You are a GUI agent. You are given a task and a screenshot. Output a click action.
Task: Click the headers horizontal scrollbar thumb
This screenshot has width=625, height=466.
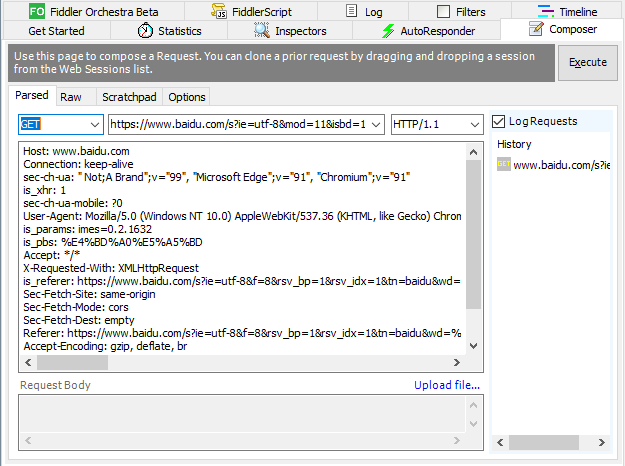point(72,362)
